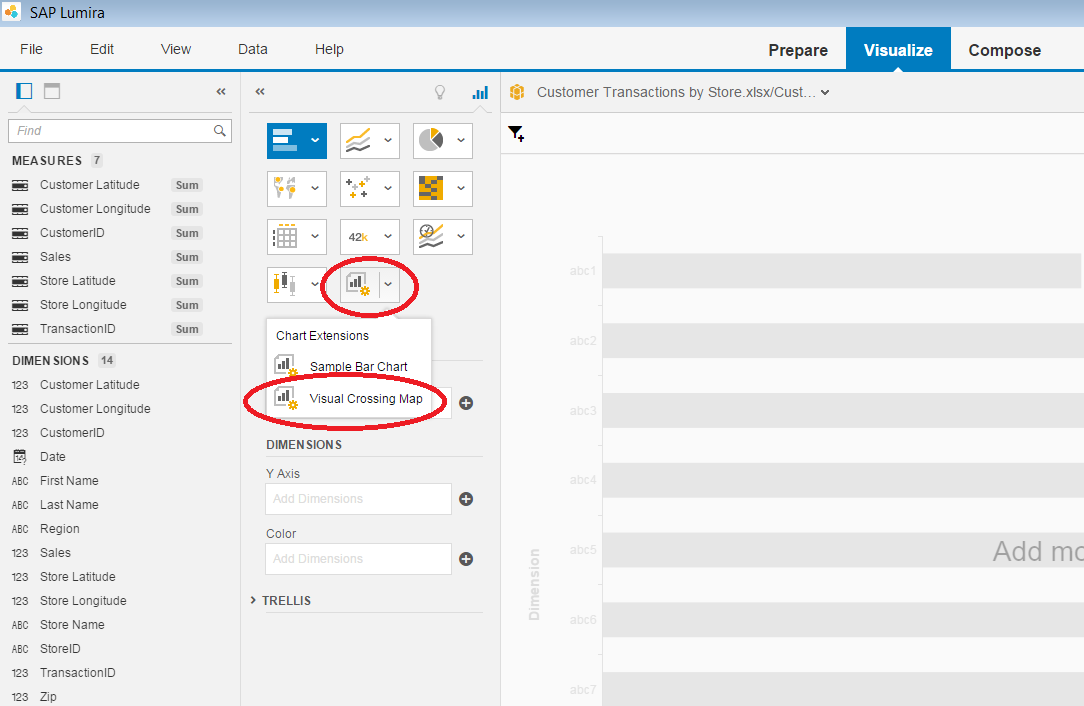Click the search magnifier icon

[x=220, y=131]
